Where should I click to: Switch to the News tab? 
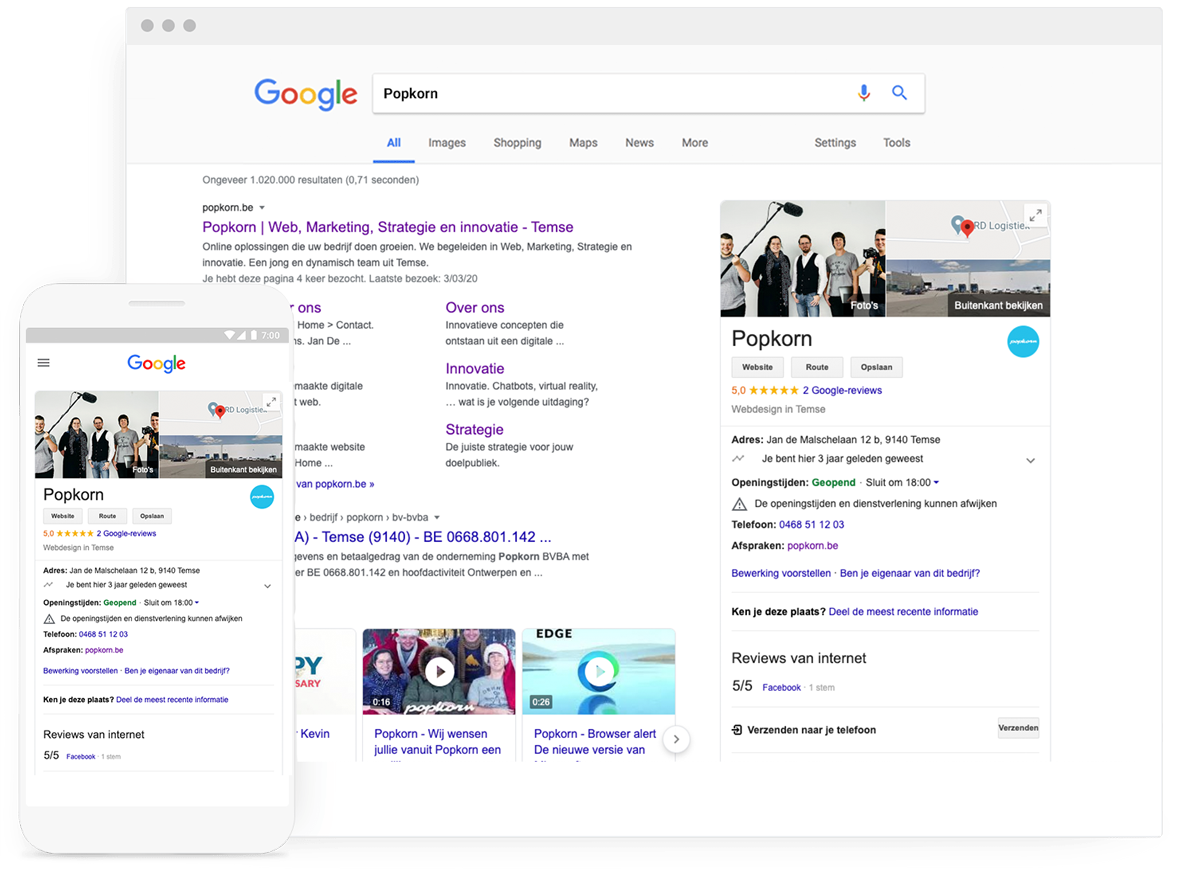[639, 143]
